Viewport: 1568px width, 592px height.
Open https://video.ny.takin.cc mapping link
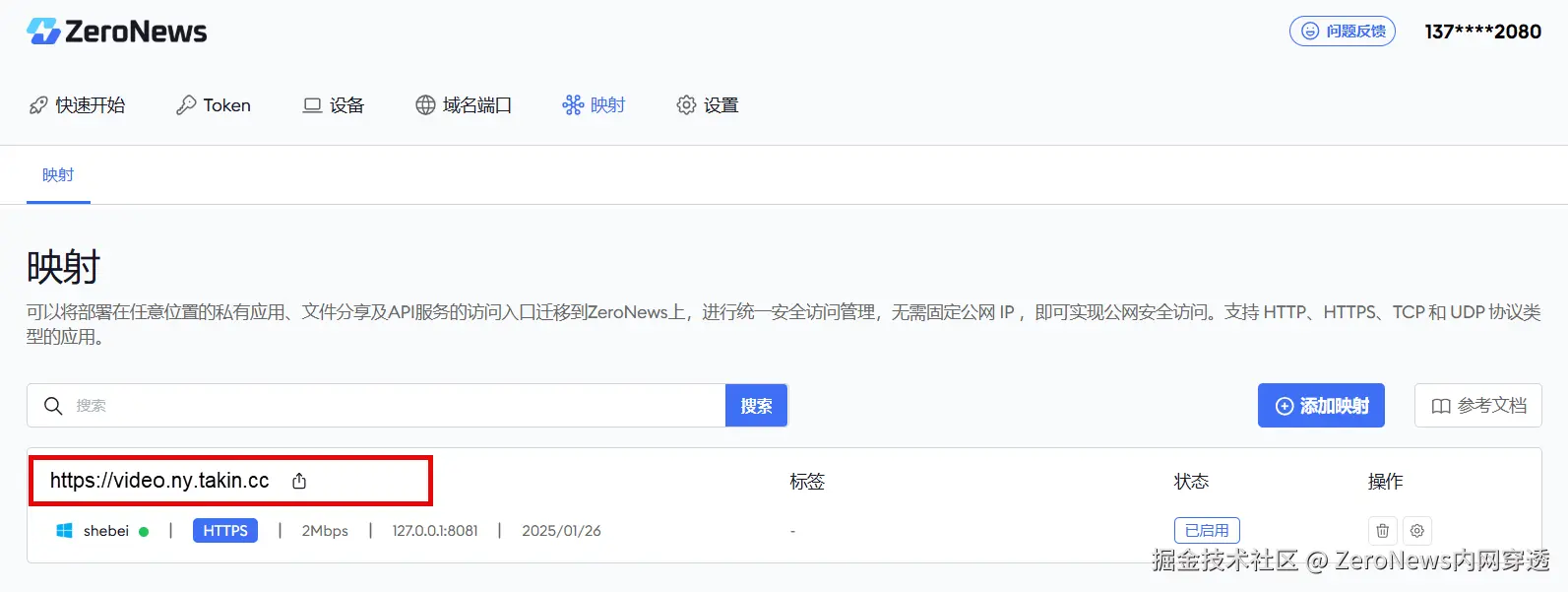159,481
